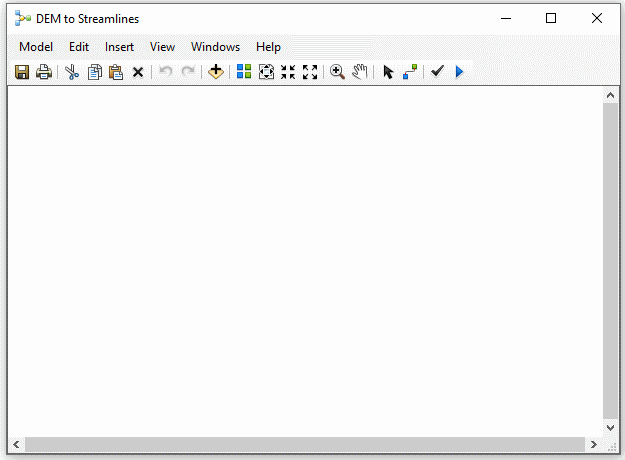Open the Model menu
The width and height of the screenshot is (625, 460).
tap(36, 47)
